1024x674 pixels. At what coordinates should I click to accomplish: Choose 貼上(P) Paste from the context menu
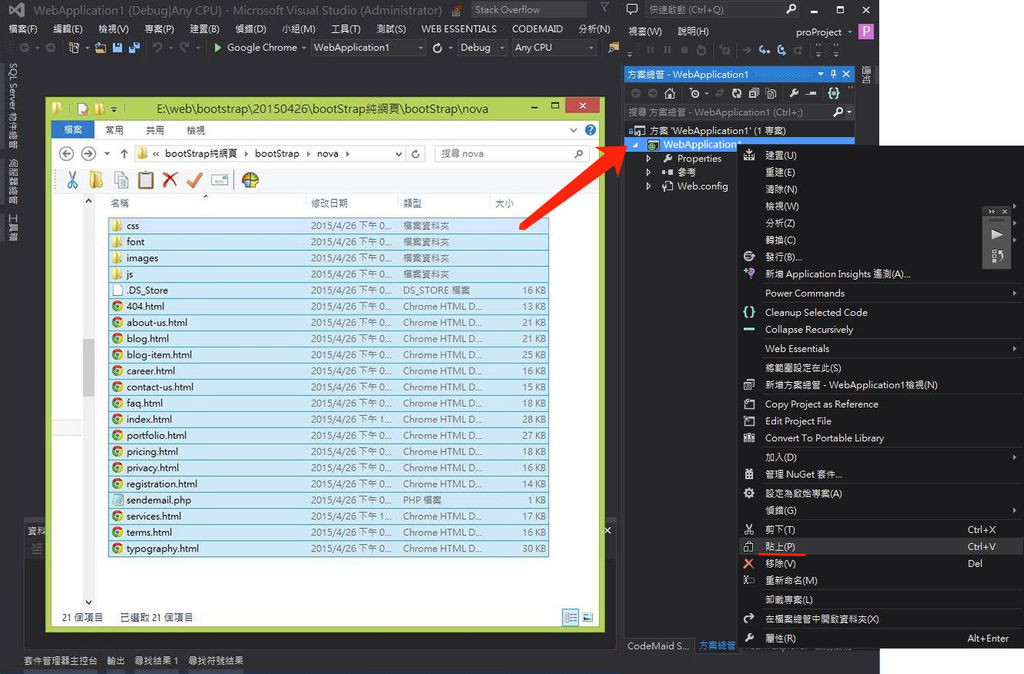pos(780,547)
